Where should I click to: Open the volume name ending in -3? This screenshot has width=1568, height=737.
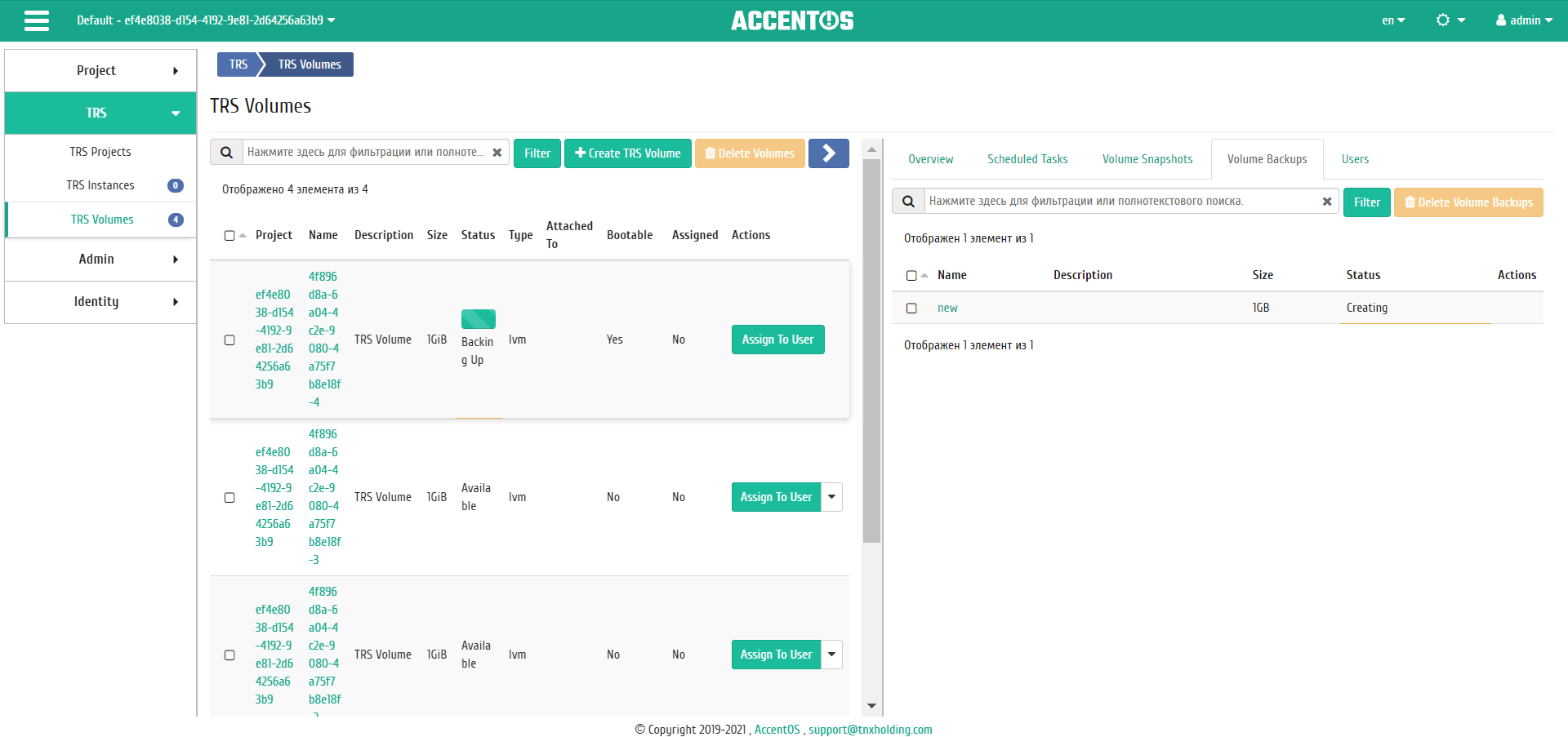click(x=324, y=497)
